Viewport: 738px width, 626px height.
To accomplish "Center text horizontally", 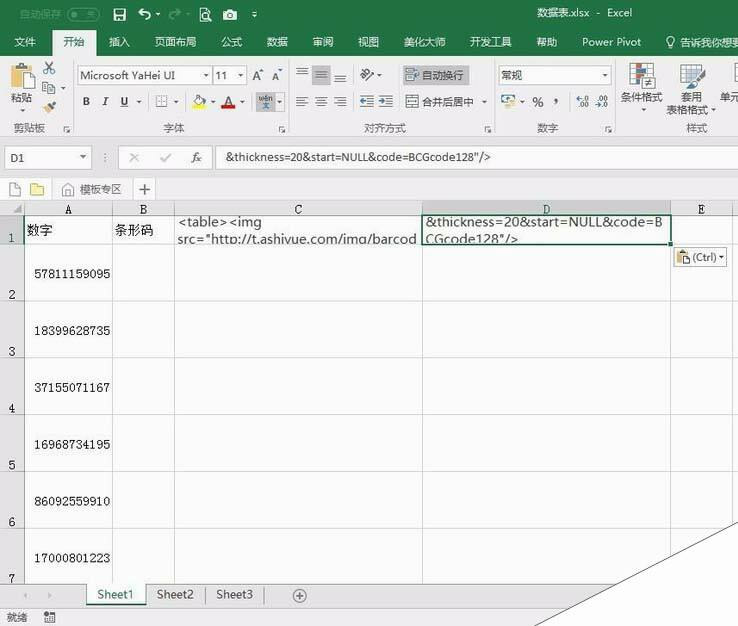I will (x=321, y=101).
